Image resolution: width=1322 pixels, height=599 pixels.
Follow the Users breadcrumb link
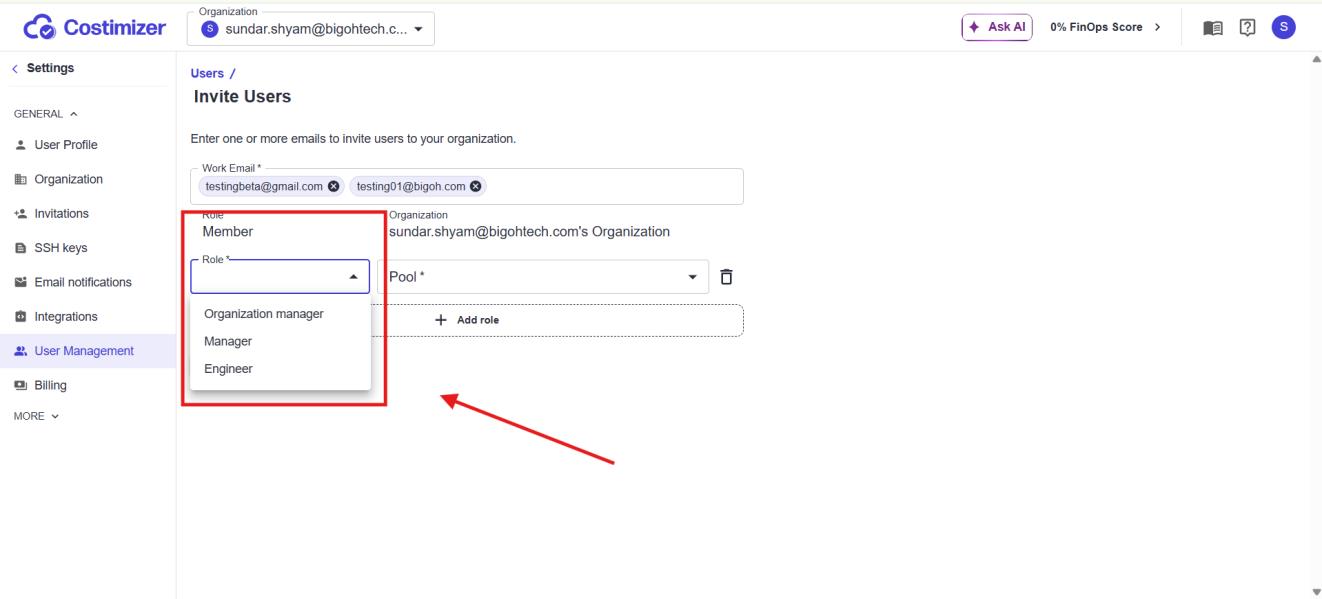point(207,74)
